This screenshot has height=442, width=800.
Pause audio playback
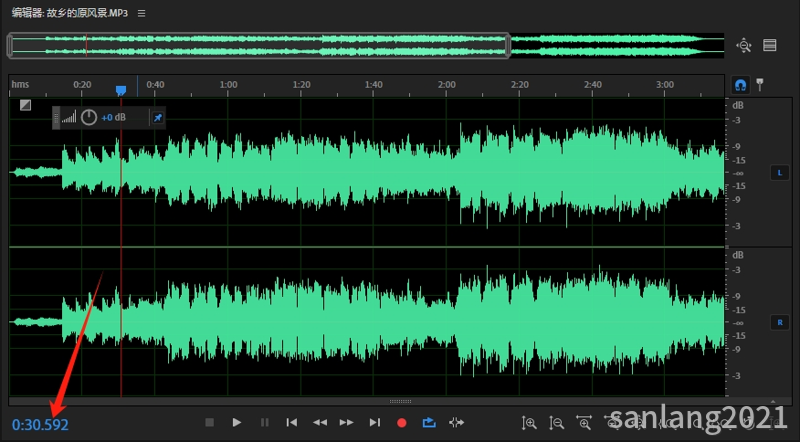(x=264, y=423)
